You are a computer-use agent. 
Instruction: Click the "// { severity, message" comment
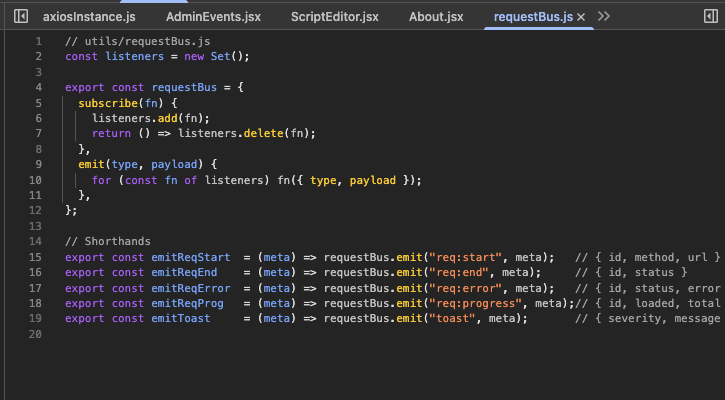[648, 319]
